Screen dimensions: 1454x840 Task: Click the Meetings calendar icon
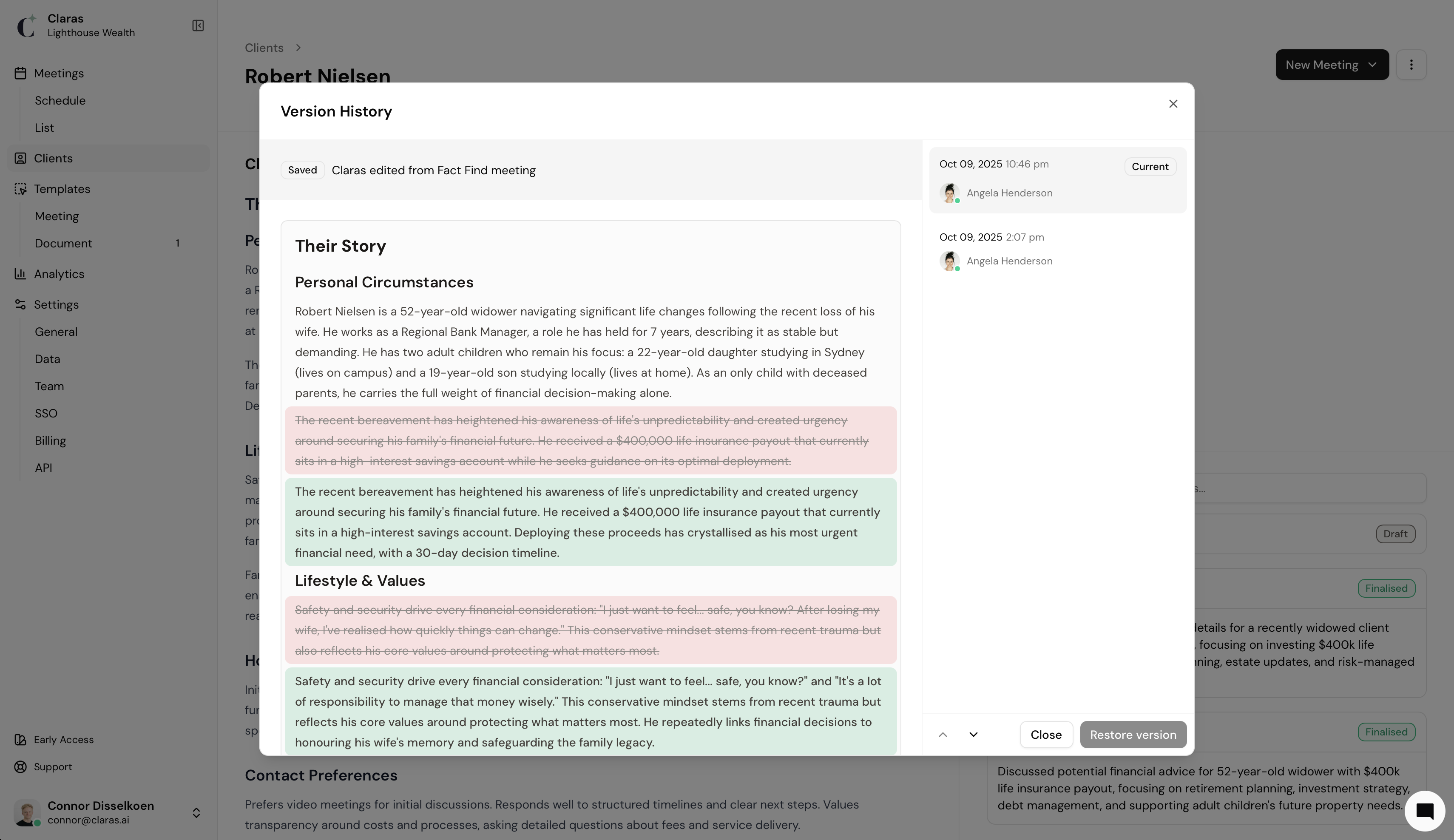click(x=20, y=73)
